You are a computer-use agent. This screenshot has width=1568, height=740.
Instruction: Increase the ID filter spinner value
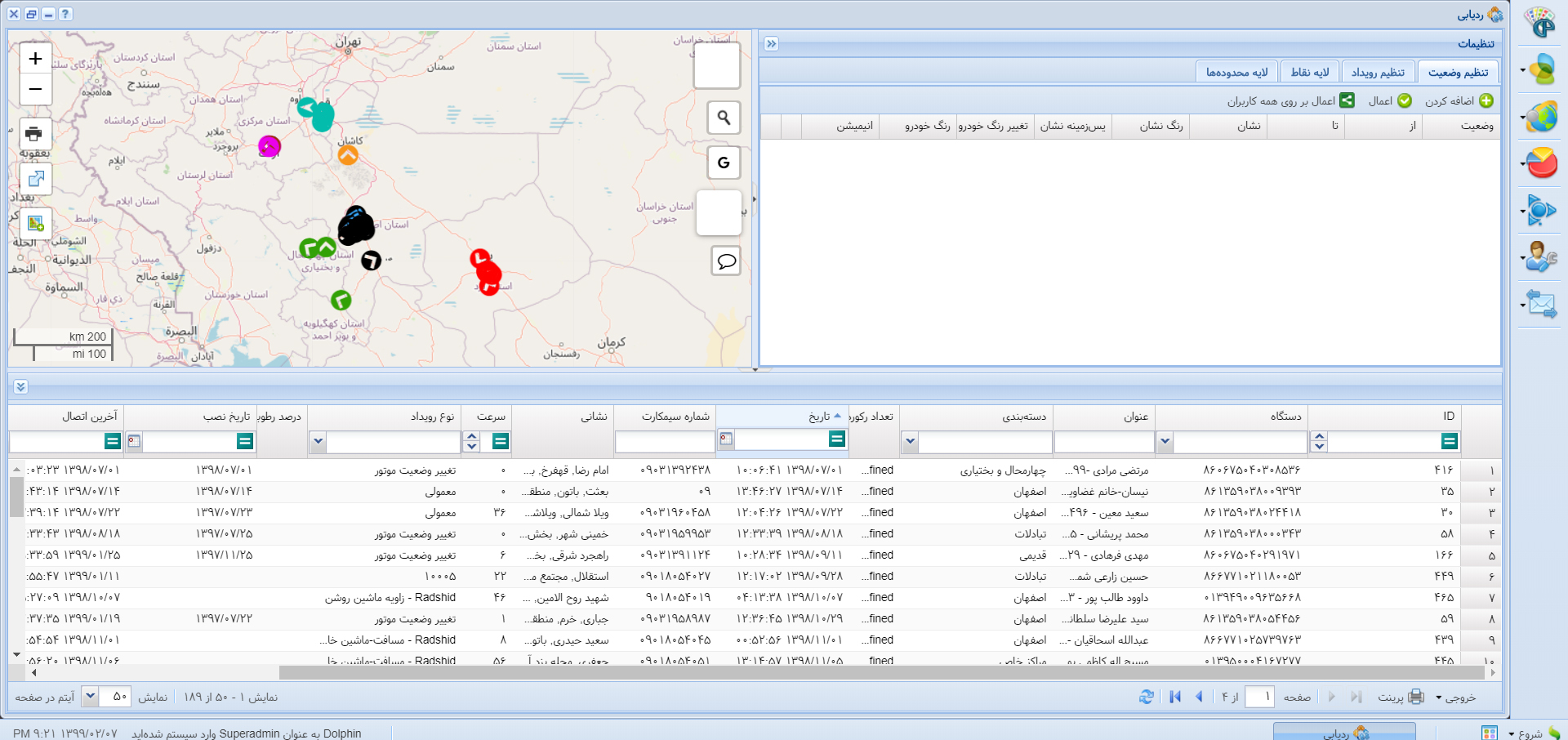click(1319, 437)
